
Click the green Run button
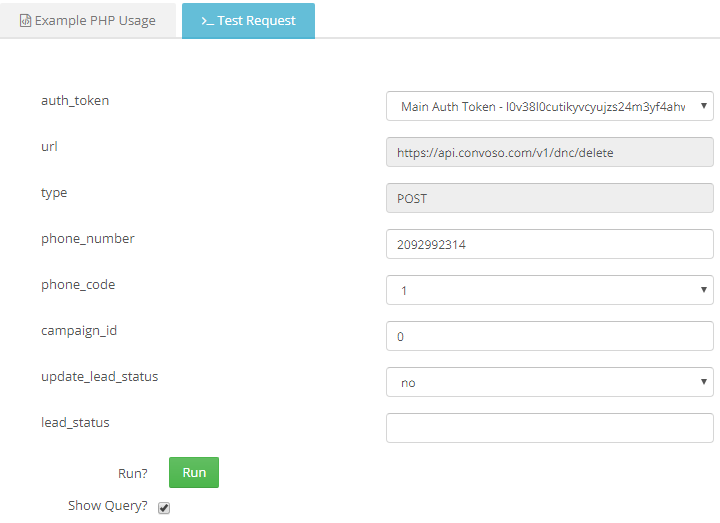pyautogui.click(x=194, y=472)
